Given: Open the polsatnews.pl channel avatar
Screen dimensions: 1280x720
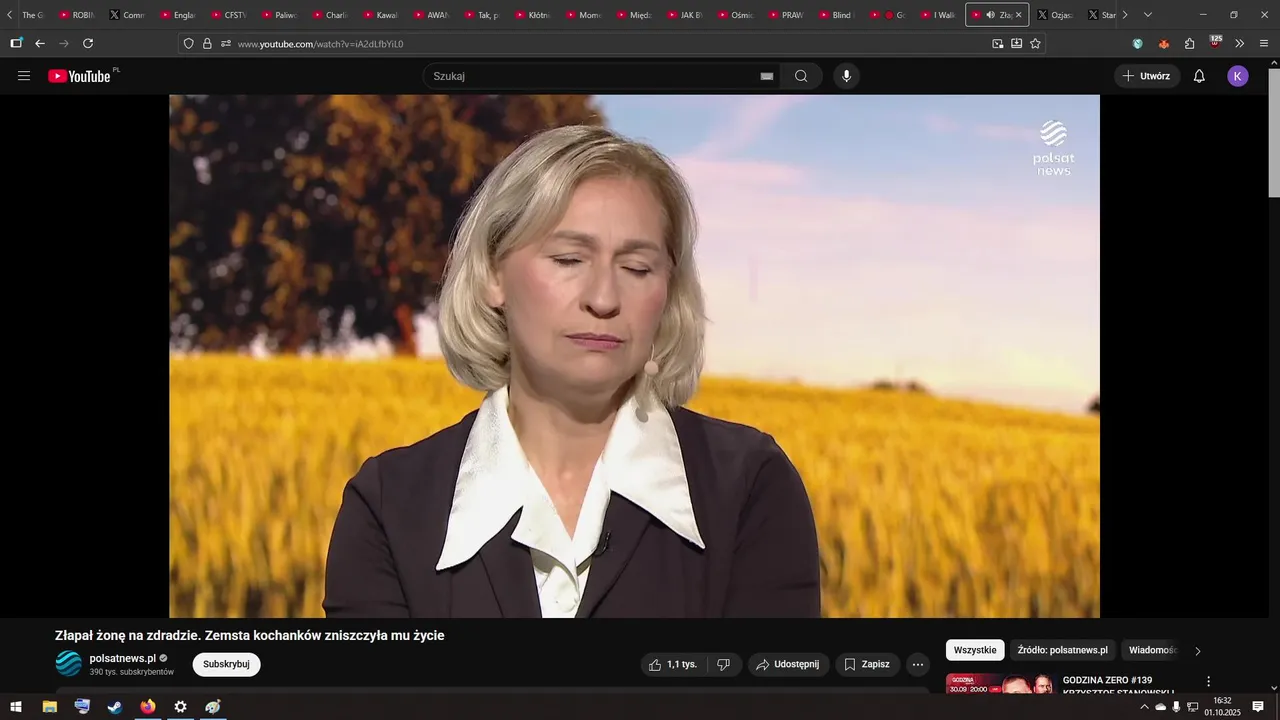Looking at the screenshot, I should pyautogui.click(x=68, y=664).
